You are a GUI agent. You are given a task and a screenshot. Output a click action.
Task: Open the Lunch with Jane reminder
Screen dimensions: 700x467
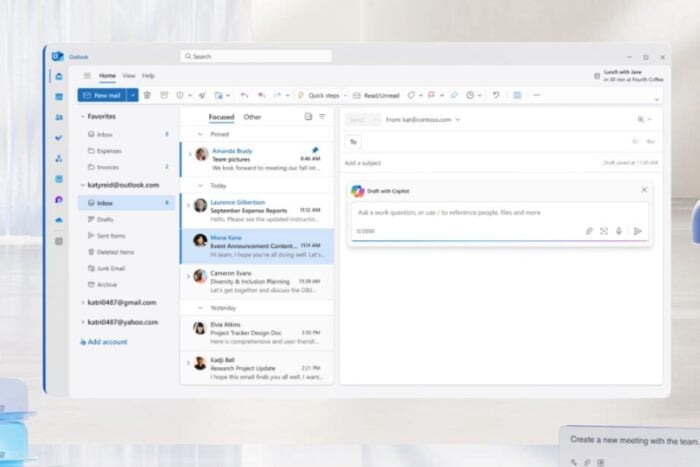coord(629,75)
